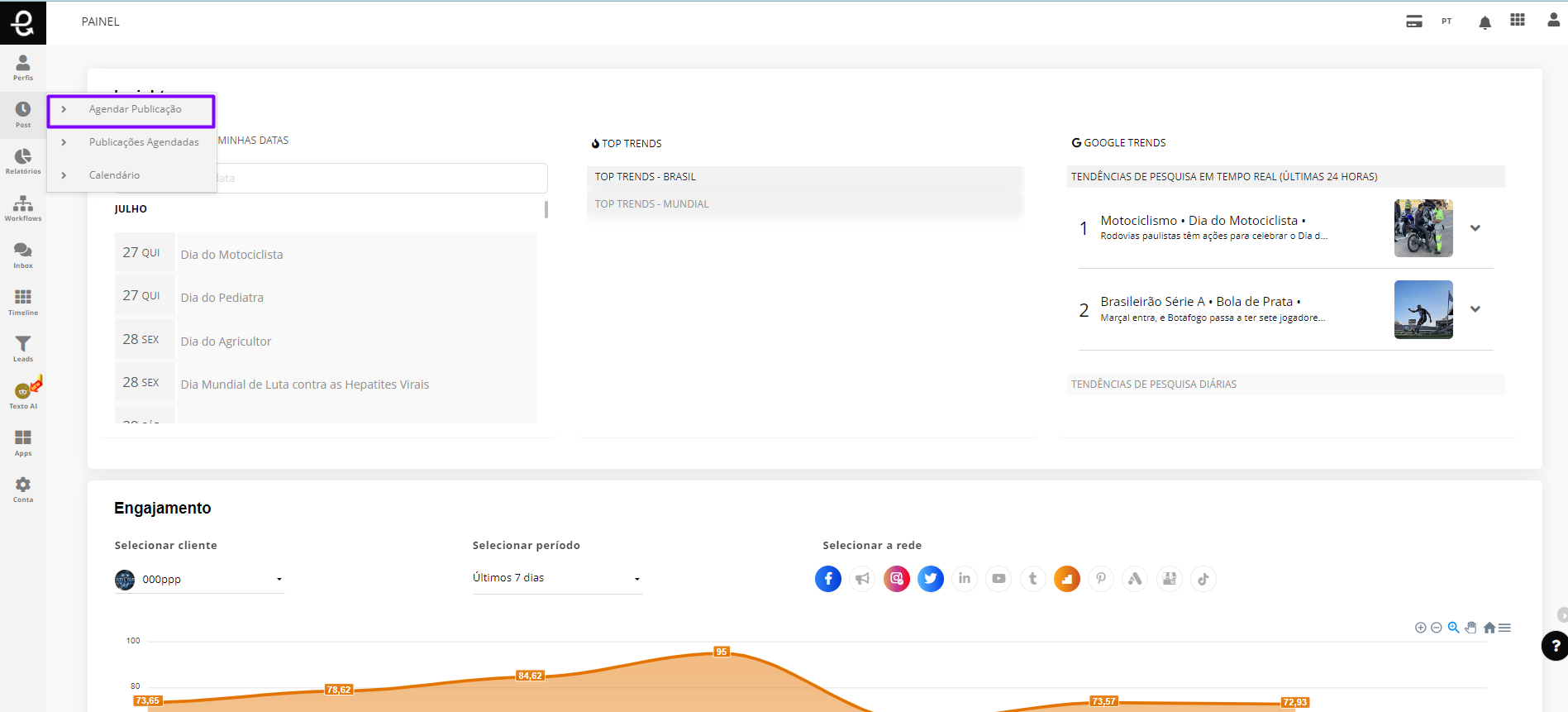Expand Top Trends - Mundial section

click(x=805, y=204)
